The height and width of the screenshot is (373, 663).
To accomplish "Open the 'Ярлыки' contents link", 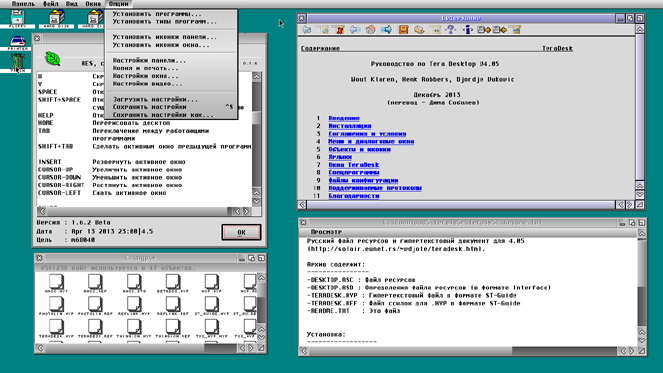I will click(340, 157).
